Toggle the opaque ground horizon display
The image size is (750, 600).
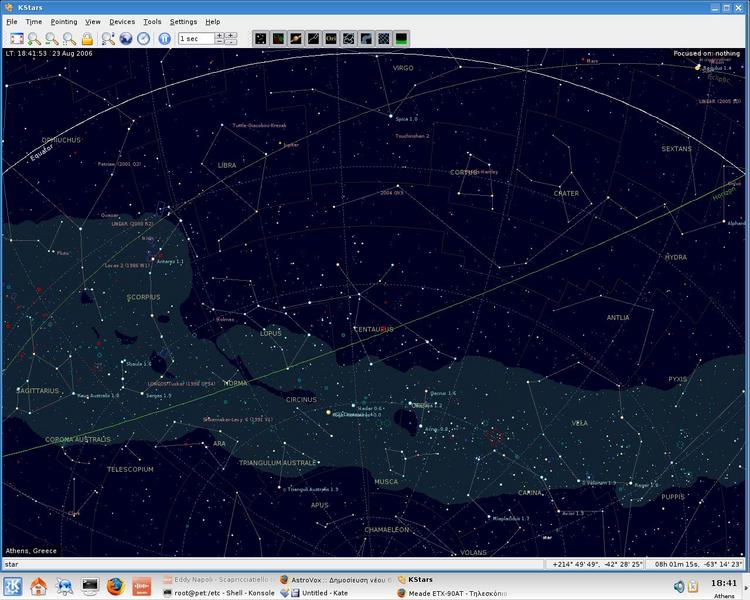pyautogui.click(x=401, y=39)
